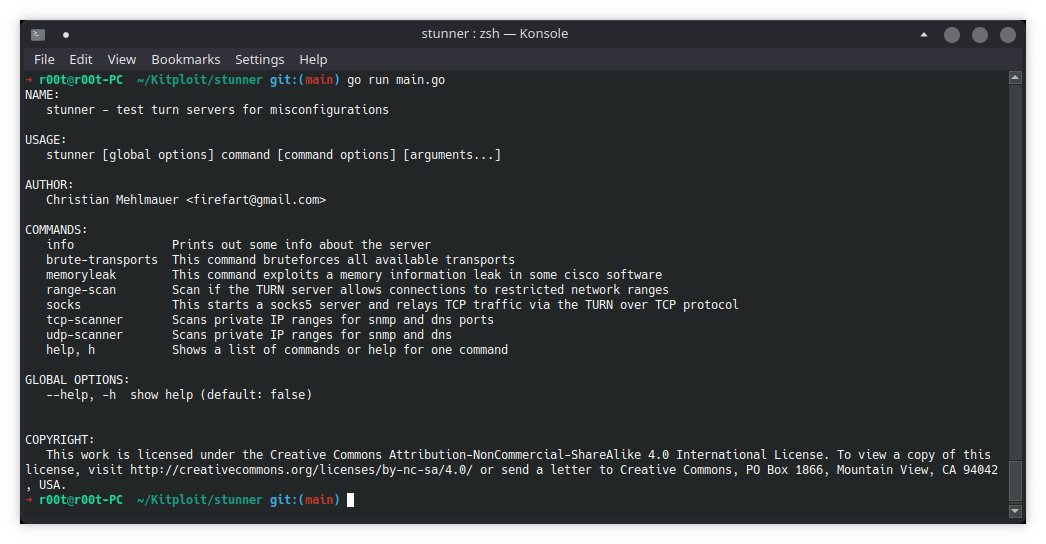This screenshot has width=1046, height=544.
Task: Open the Edit menu
Action: [x=81, y=59]
